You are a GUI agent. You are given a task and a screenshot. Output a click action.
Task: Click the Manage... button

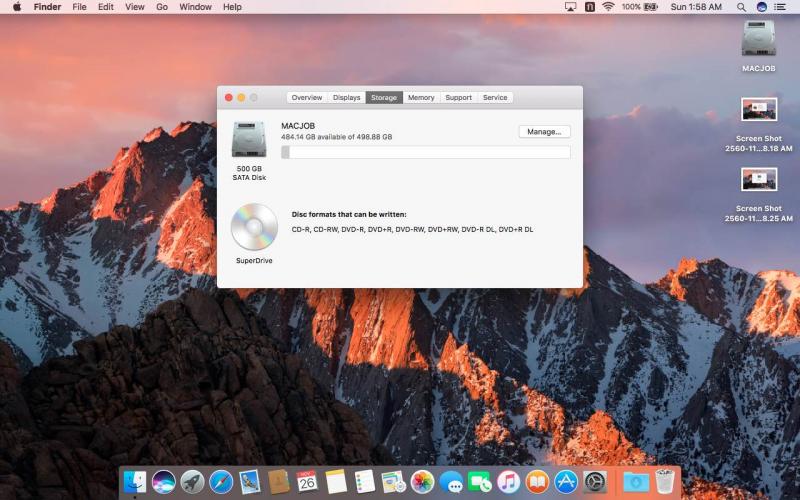544,132
